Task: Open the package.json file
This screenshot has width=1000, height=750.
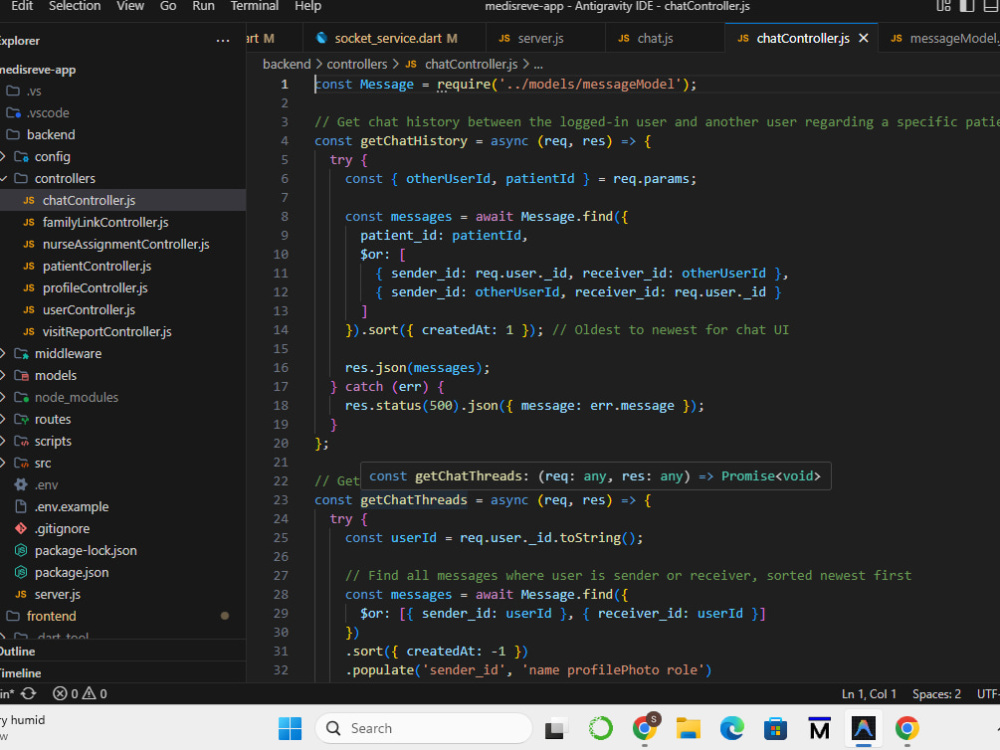Action: point(122,573)
